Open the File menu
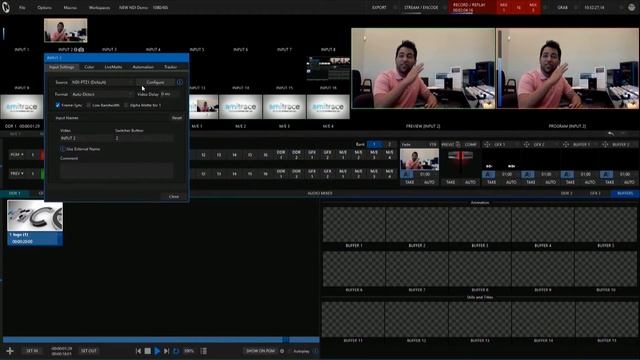Image resolution: width=640 pixels, height=360 pixels. 22,7
